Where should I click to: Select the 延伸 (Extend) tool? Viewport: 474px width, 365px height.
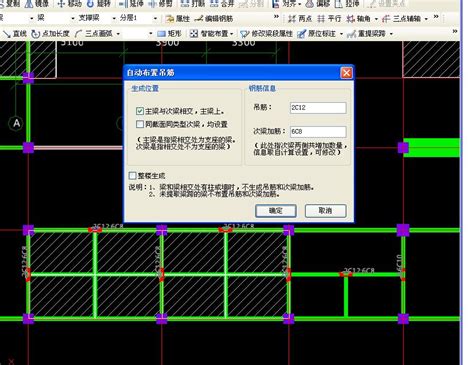[131, 4]
